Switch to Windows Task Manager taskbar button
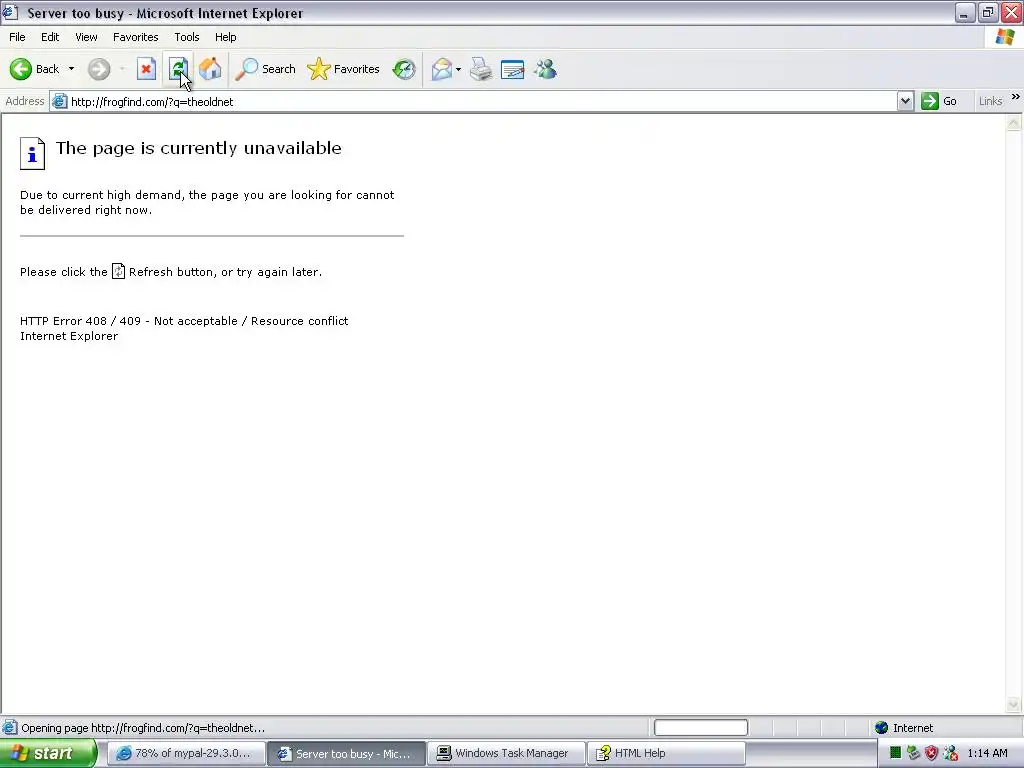This screenshot has width=1024, height=768. pyautogui.click(x=506, y=753)
